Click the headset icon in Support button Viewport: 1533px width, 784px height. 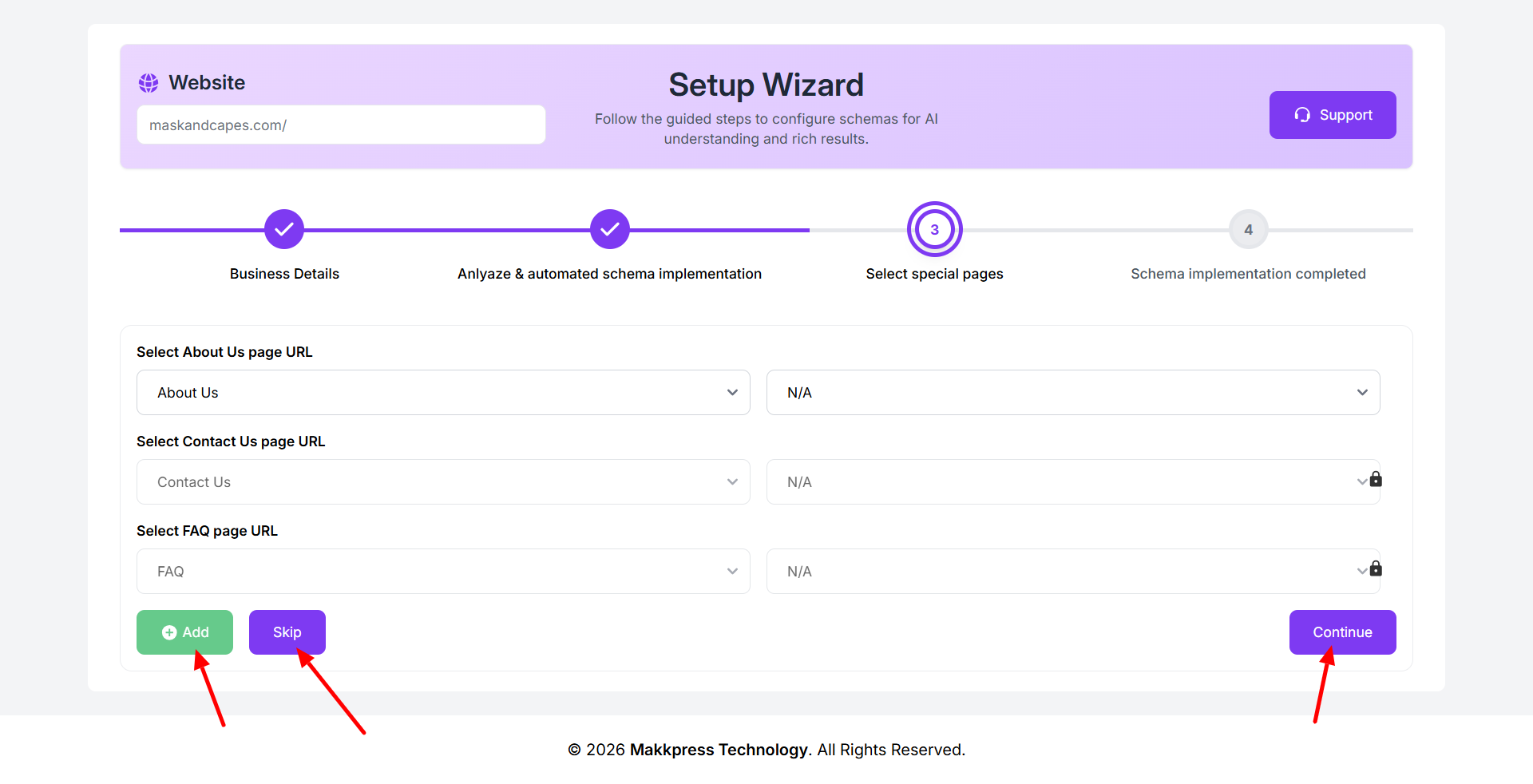coord(1302,115)
